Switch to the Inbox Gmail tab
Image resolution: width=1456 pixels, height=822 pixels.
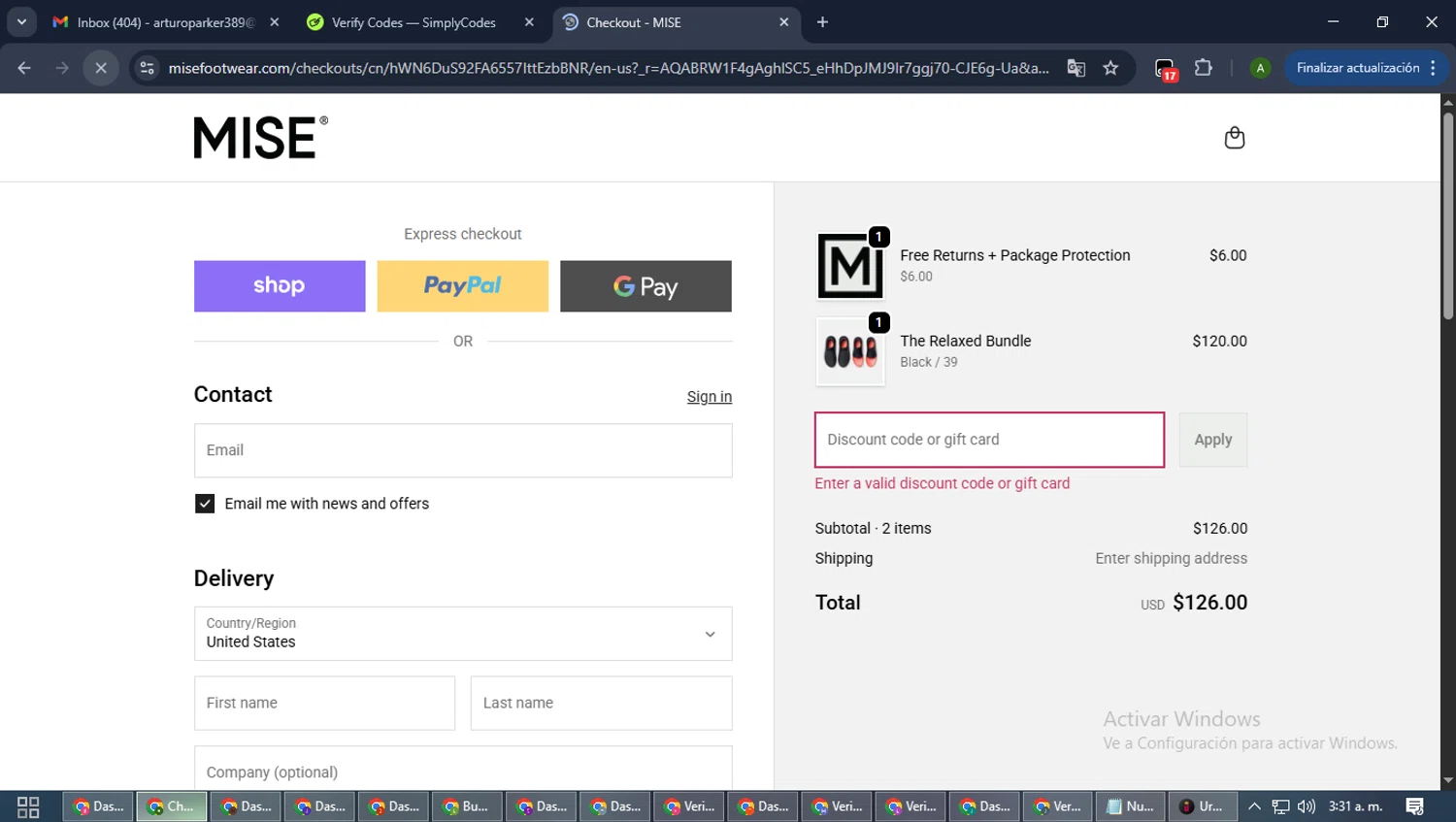165,22
